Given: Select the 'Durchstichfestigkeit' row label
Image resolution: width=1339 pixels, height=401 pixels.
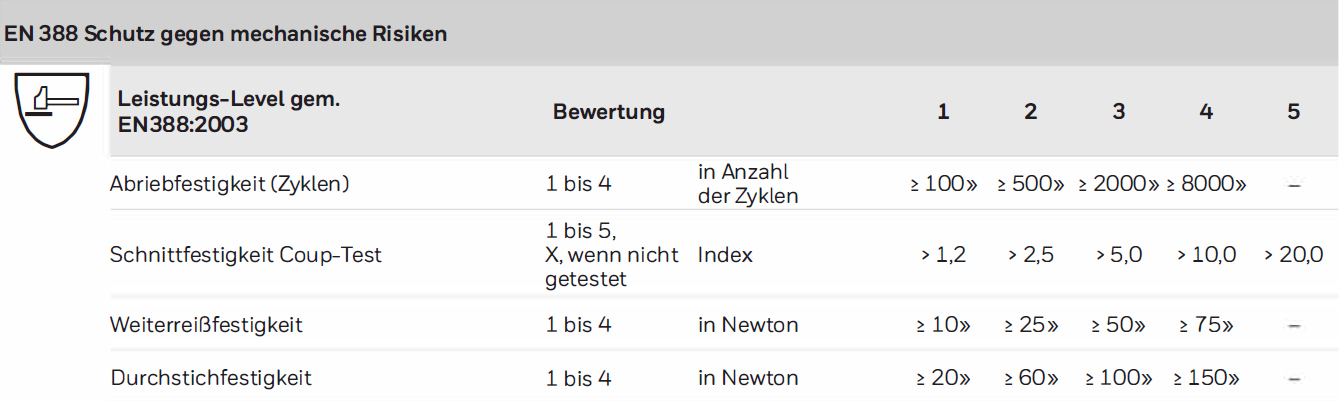Looking at the screenshot, I should coord(211,378).
